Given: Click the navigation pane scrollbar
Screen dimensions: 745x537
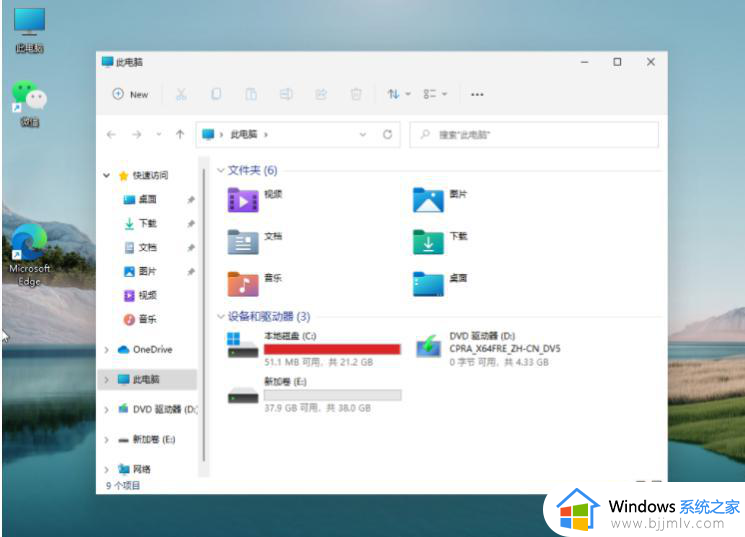Looking at the screenshot, I should coord(203,315).
